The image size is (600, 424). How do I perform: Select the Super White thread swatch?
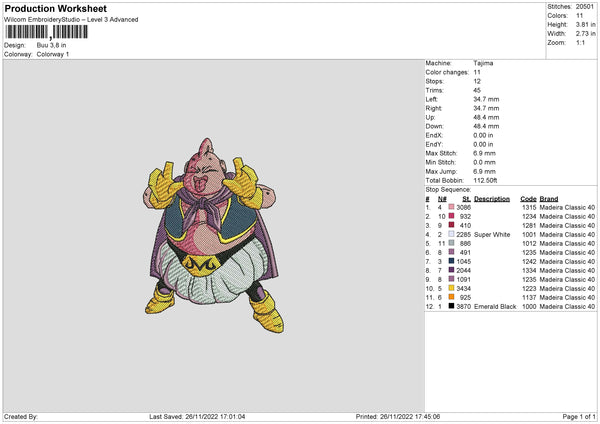(452, 234)
